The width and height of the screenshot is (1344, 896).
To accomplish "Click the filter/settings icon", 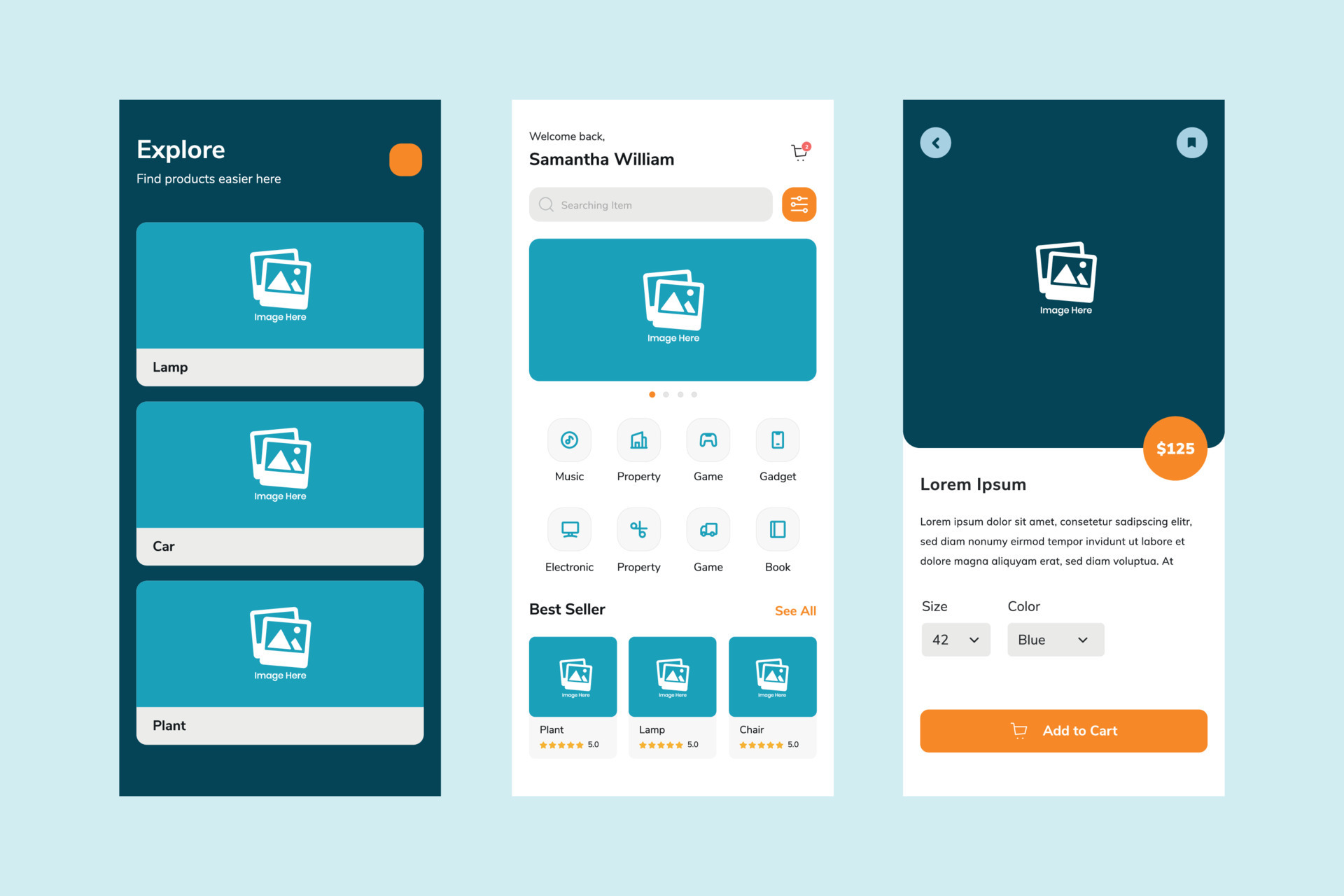I will point(800,205).
